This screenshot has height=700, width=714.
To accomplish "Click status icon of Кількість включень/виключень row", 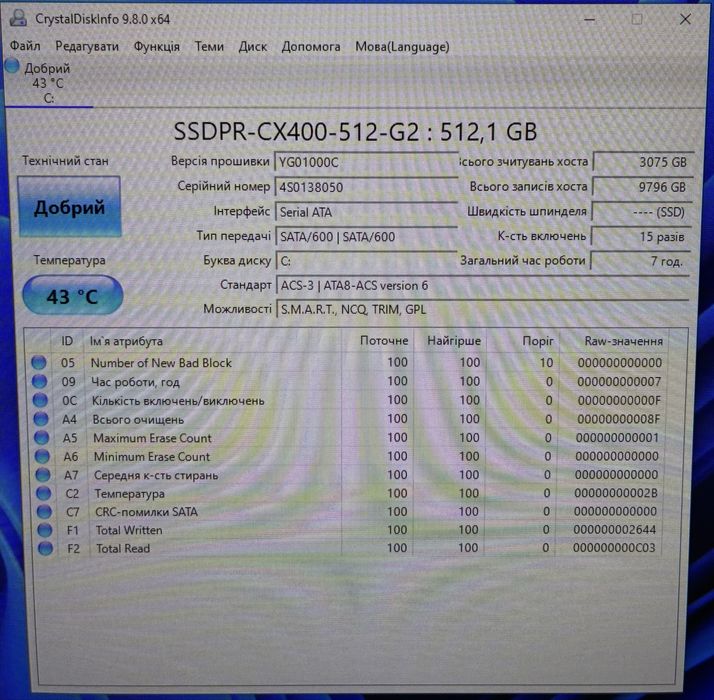I will pyautogui.click(x=40, y=400).
